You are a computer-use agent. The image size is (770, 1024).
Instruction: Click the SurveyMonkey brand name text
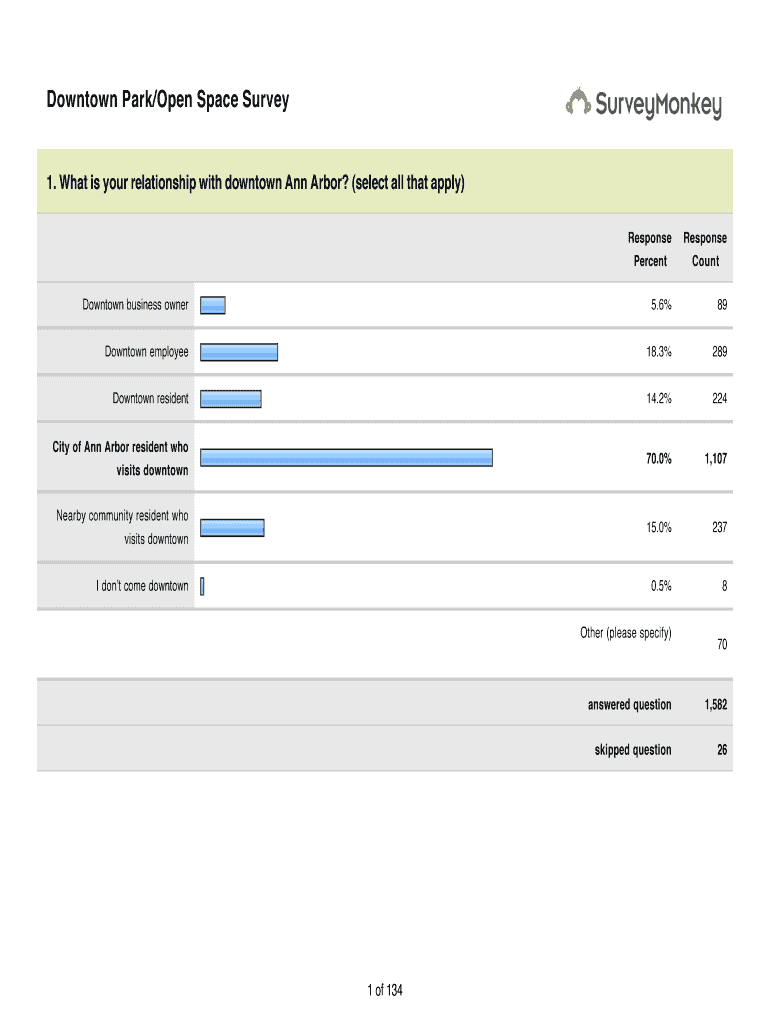point(658,104)
